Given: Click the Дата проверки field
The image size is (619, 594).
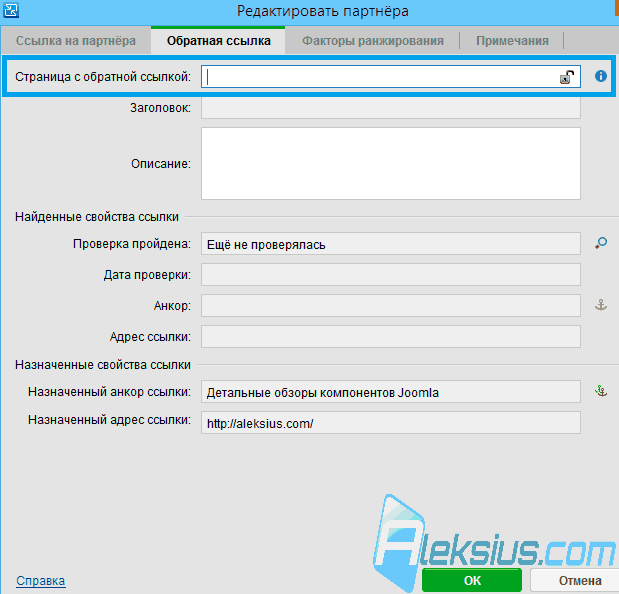Looking at the screenshot, I should pyautogui.click(x=391, y=275).
